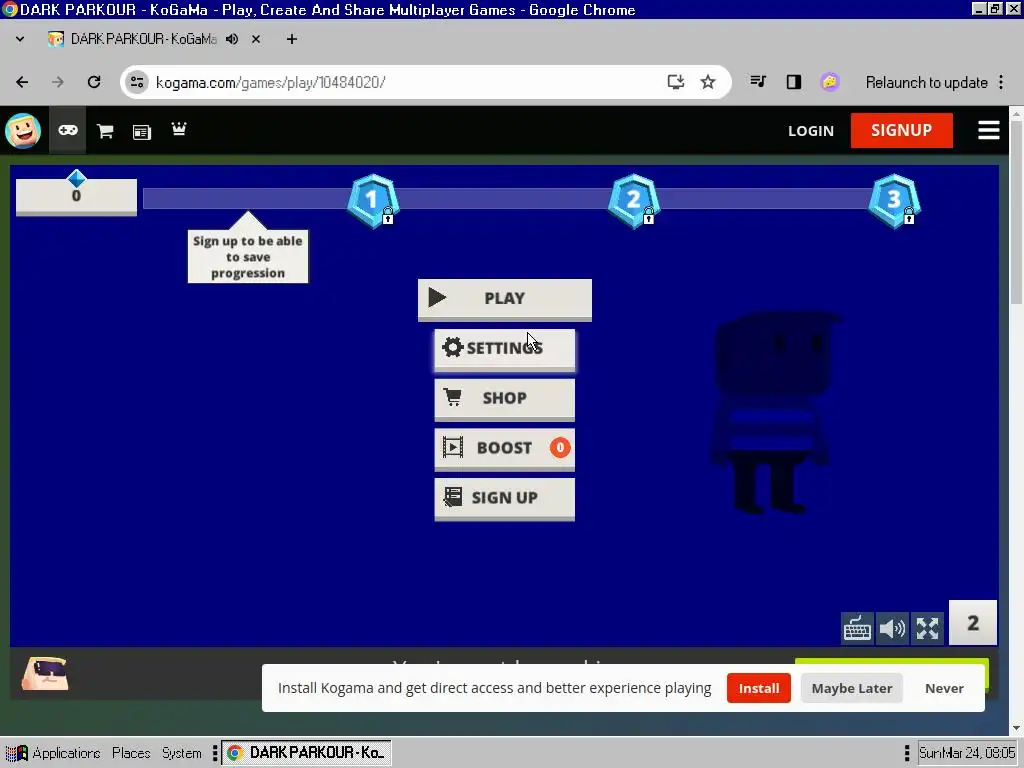Screen dimensions: 1024x768
Task: Click the BOOST orange 0 badge
Action: (x=560, y=448)
